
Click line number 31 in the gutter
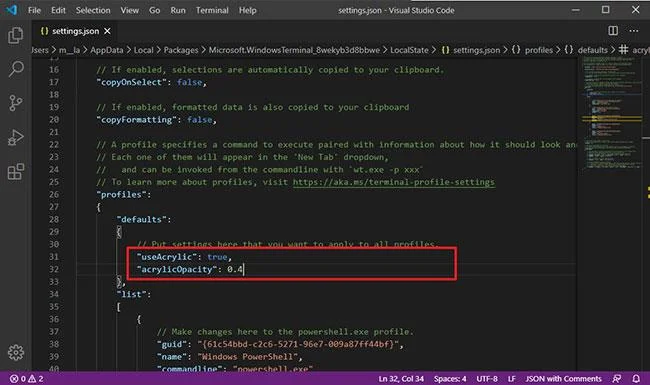click(54, 257)
